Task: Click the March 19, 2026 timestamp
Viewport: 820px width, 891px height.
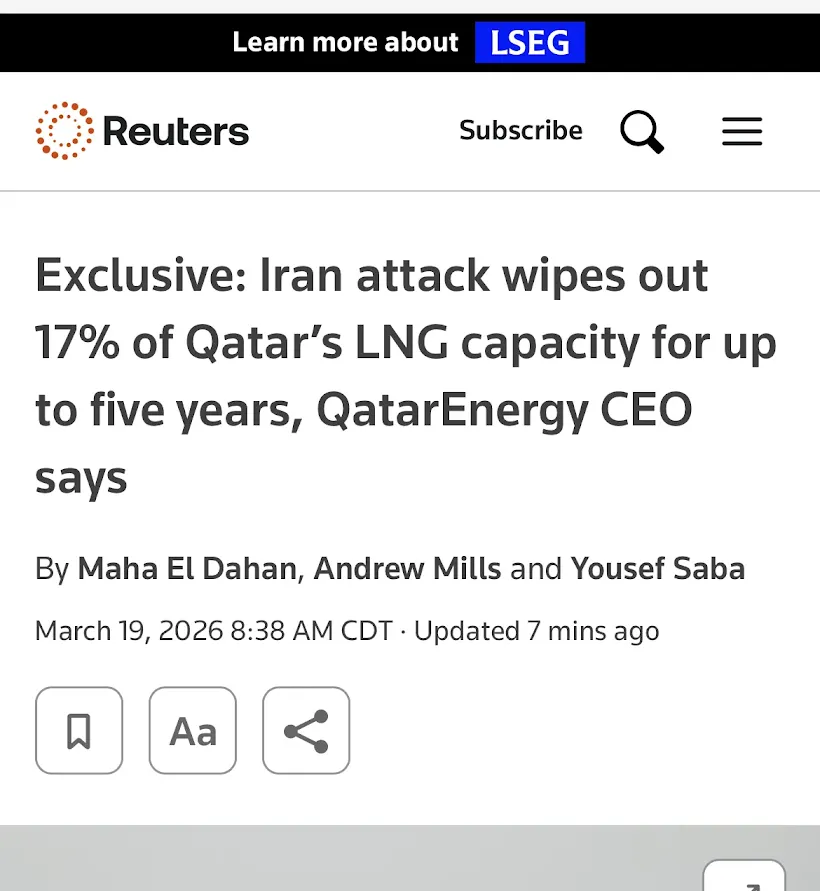Action: click(213, 631)
